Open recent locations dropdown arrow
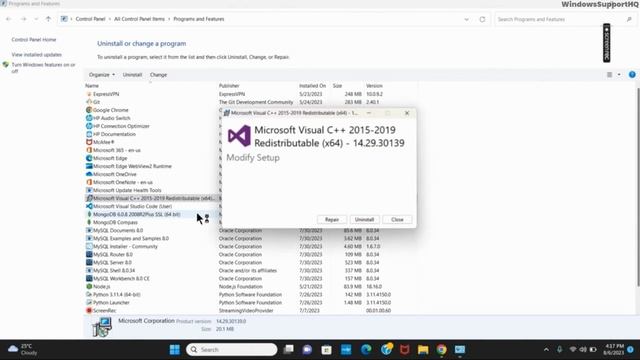640x360 pixels. coord(36,19)
